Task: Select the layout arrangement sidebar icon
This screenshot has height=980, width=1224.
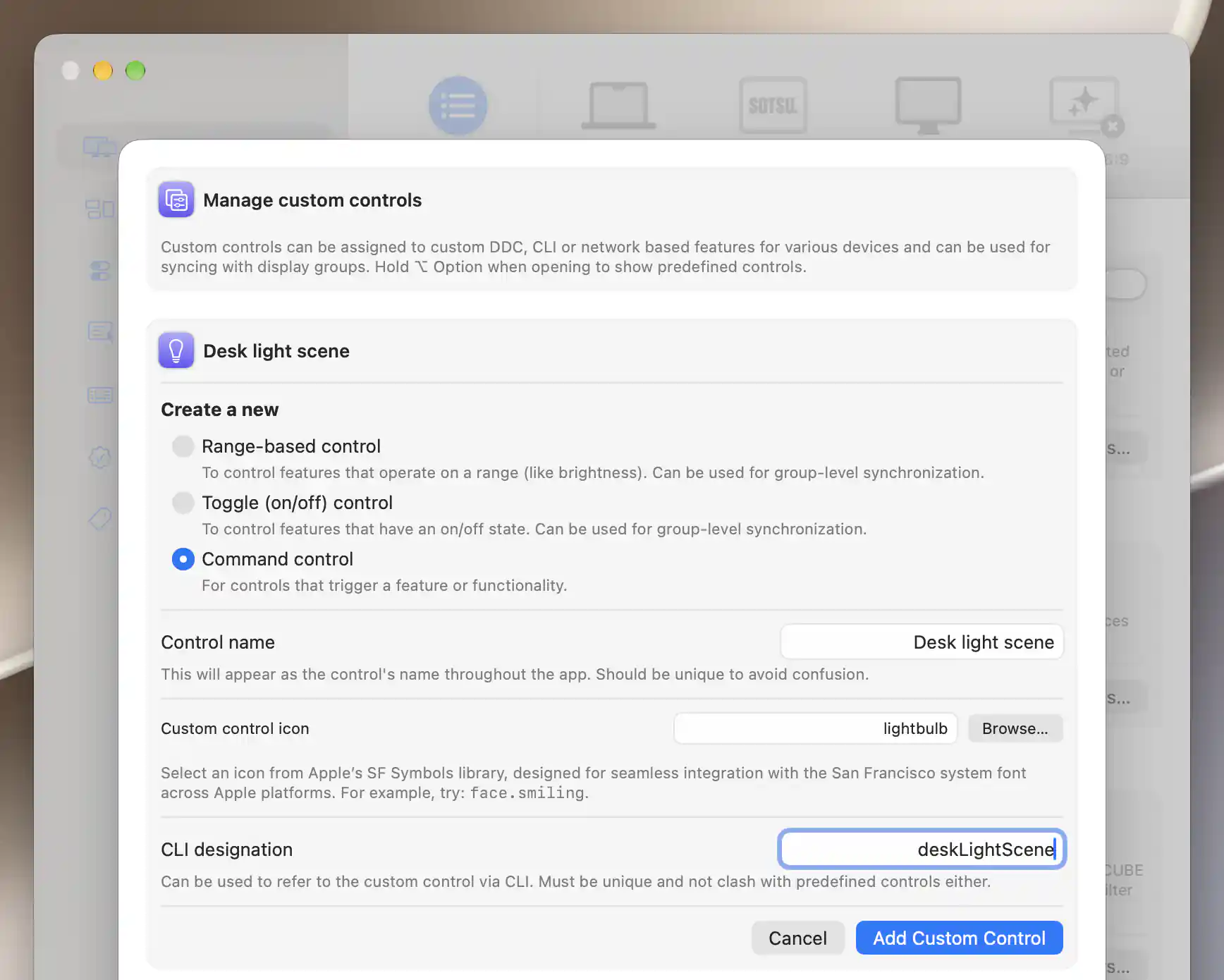Action: coord(99,209)
